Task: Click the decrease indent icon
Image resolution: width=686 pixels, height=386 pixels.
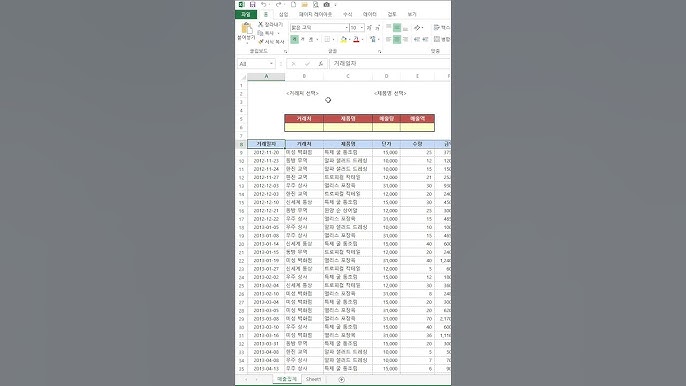Action: click(416, 39)
